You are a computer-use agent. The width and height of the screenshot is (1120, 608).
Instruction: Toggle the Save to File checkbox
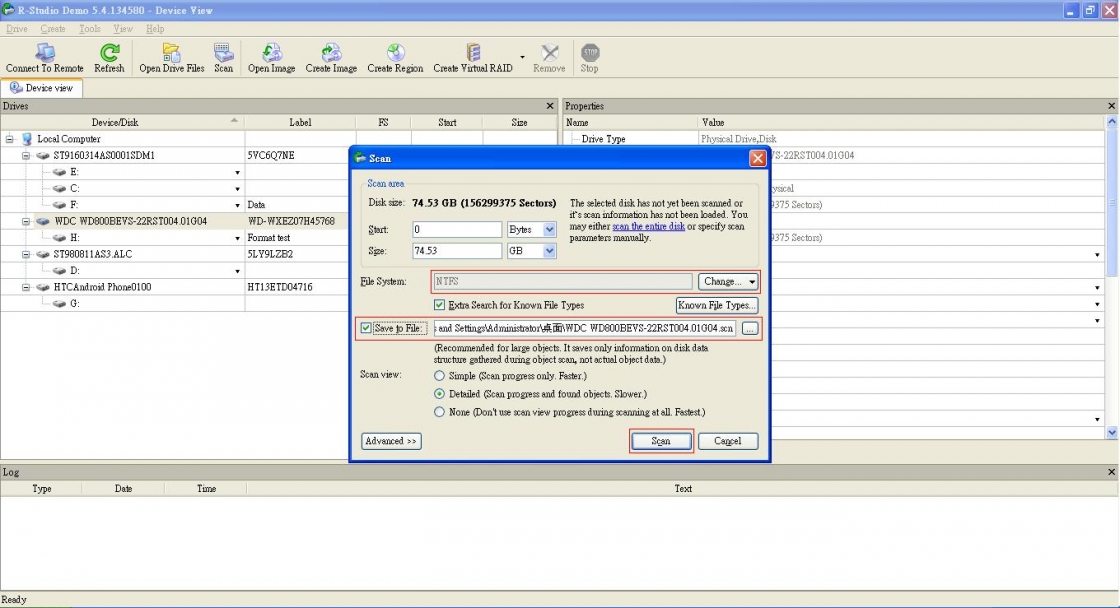coord(366,328)
